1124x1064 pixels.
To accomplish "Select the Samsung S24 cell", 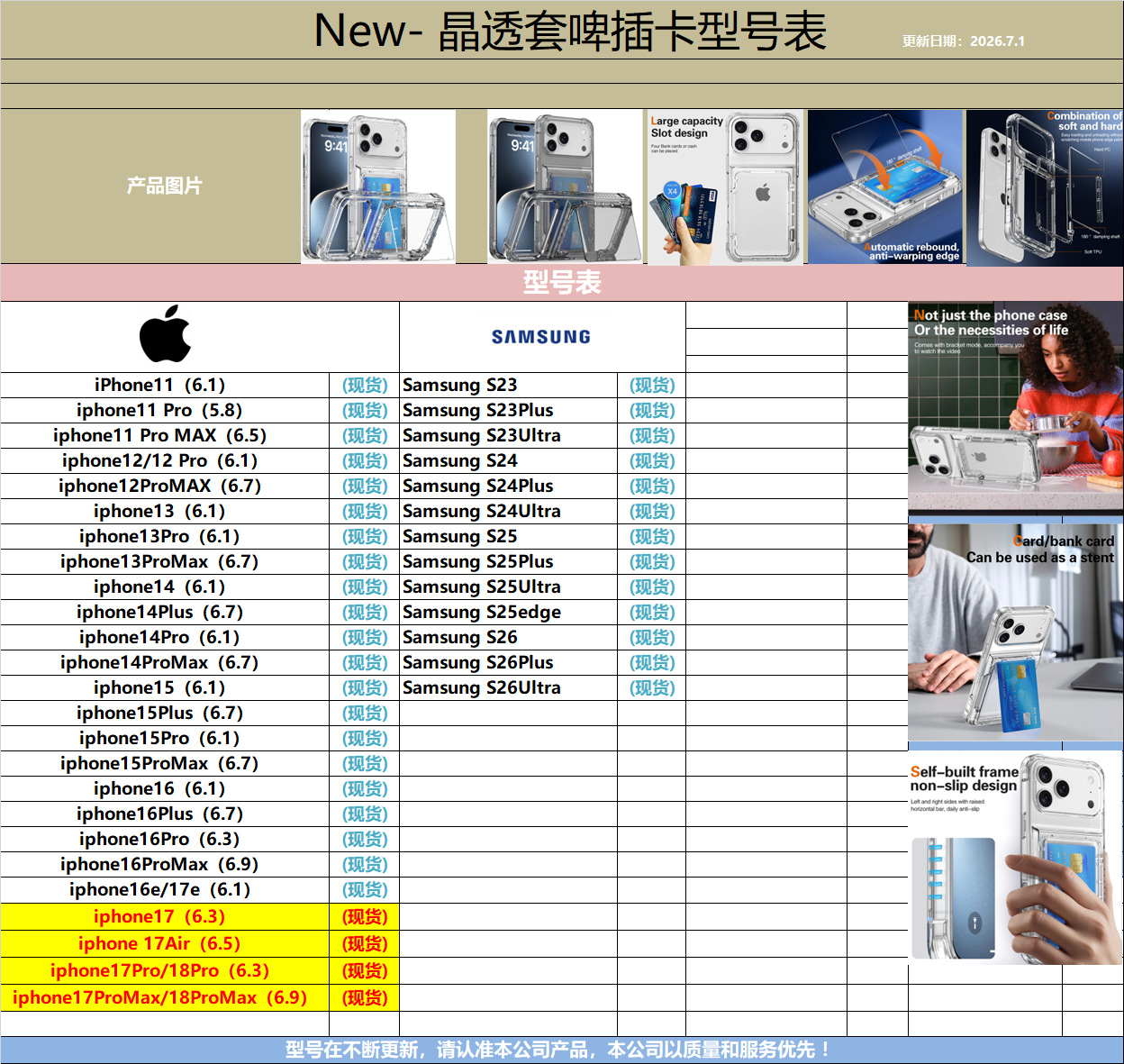I will click(508, 461).
